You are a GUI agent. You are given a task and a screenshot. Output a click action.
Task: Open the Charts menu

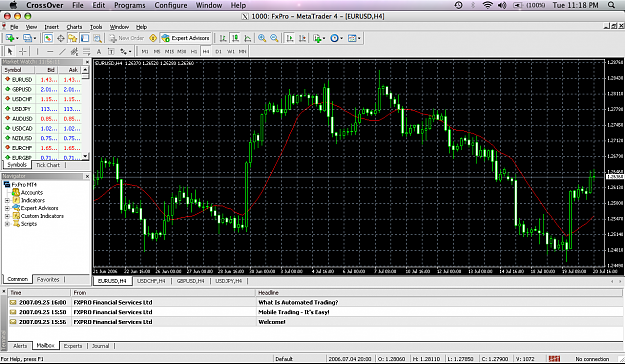click(x=74, y=27)
